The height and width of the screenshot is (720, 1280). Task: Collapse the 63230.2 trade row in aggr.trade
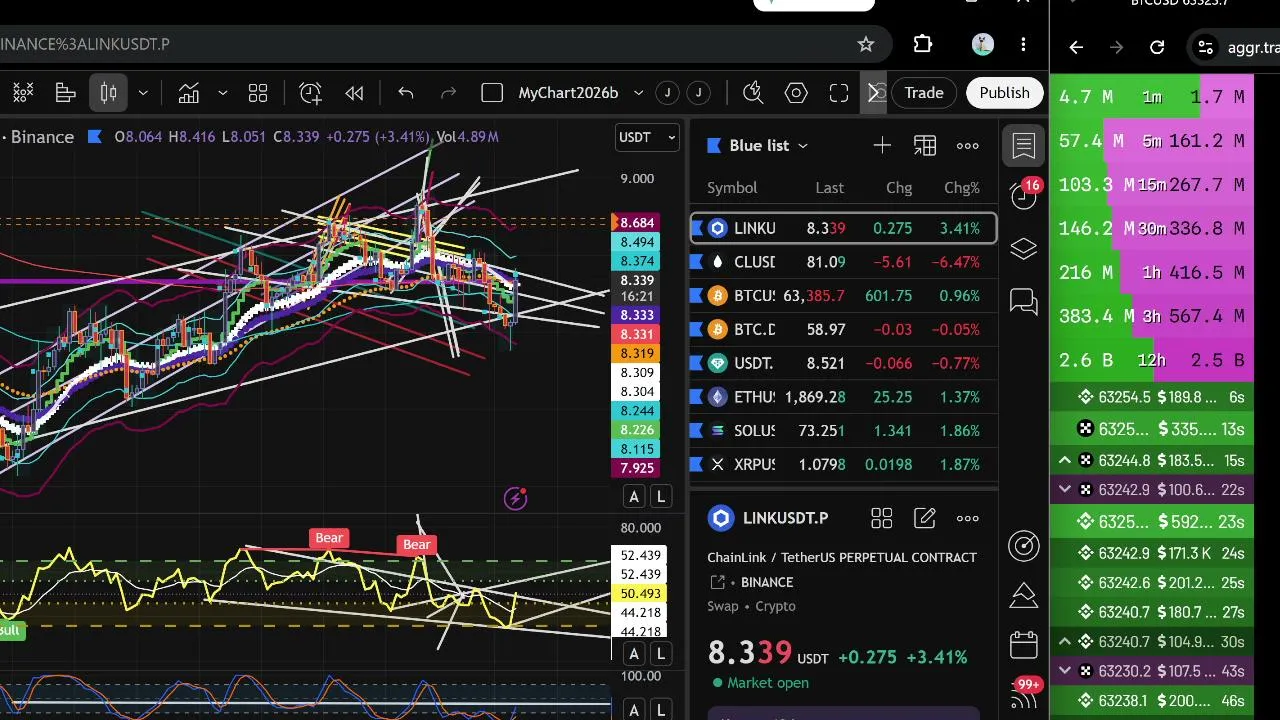[x=1065, y=672]
